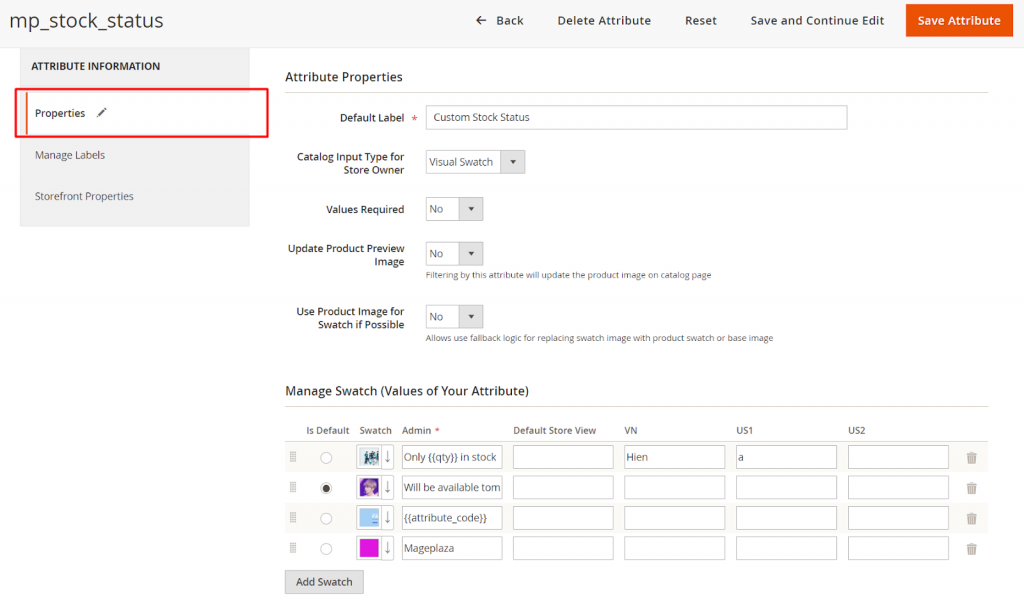
Task: Click the VN field containing 'Hien'
Action: [674, 457]
